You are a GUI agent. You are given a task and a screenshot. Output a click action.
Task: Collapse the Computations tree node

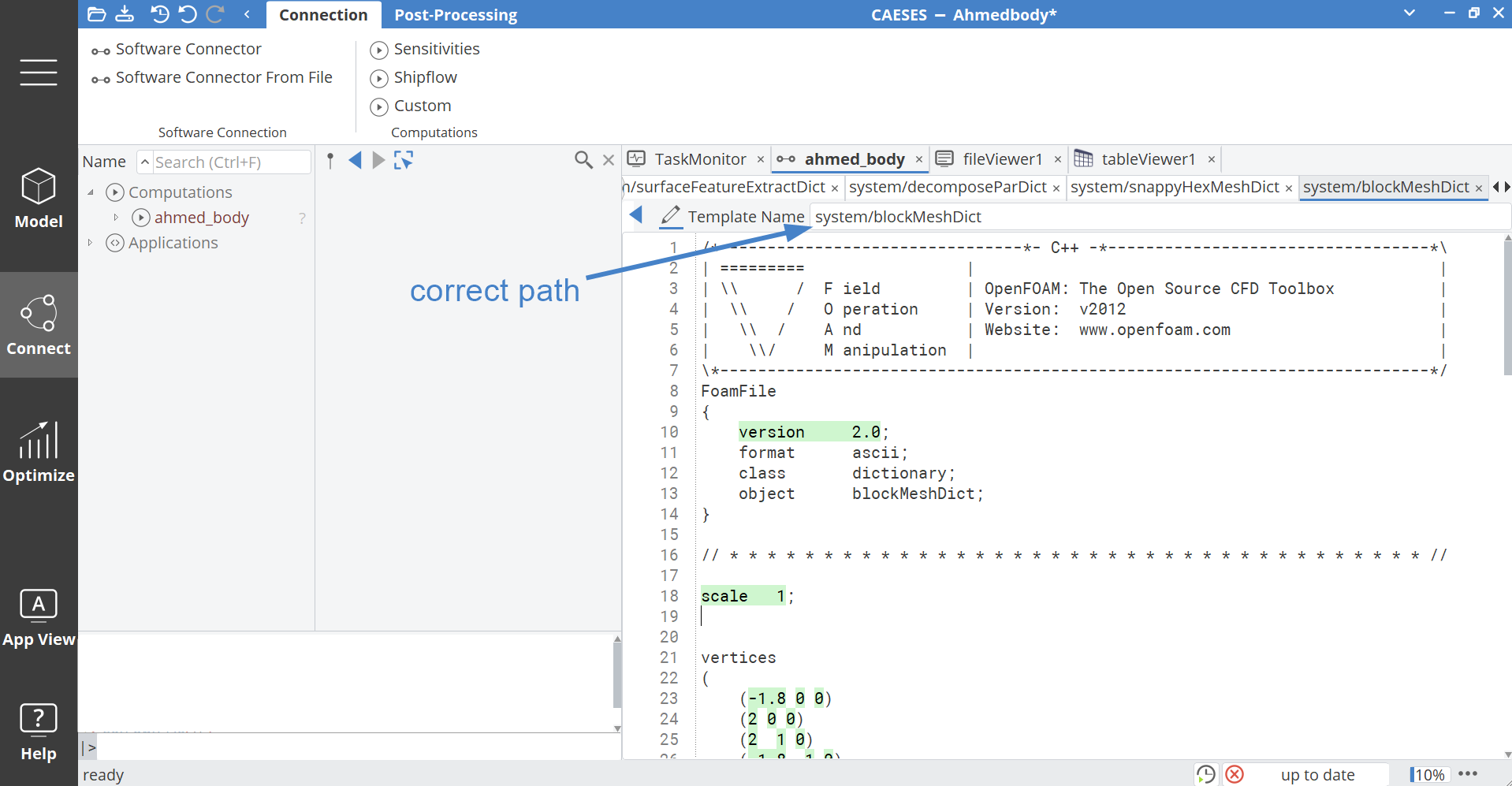coord(91,192)
